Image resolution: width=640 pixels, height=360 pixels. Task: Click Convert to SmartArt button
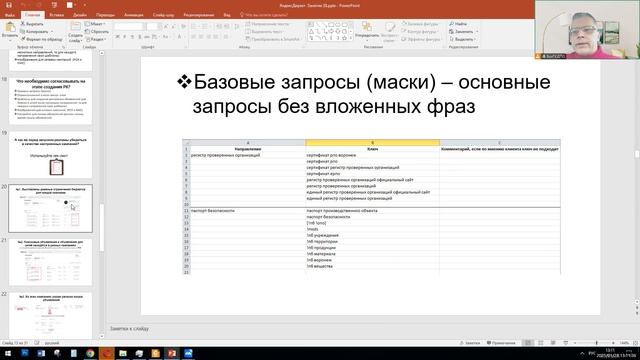coord(272,39)
